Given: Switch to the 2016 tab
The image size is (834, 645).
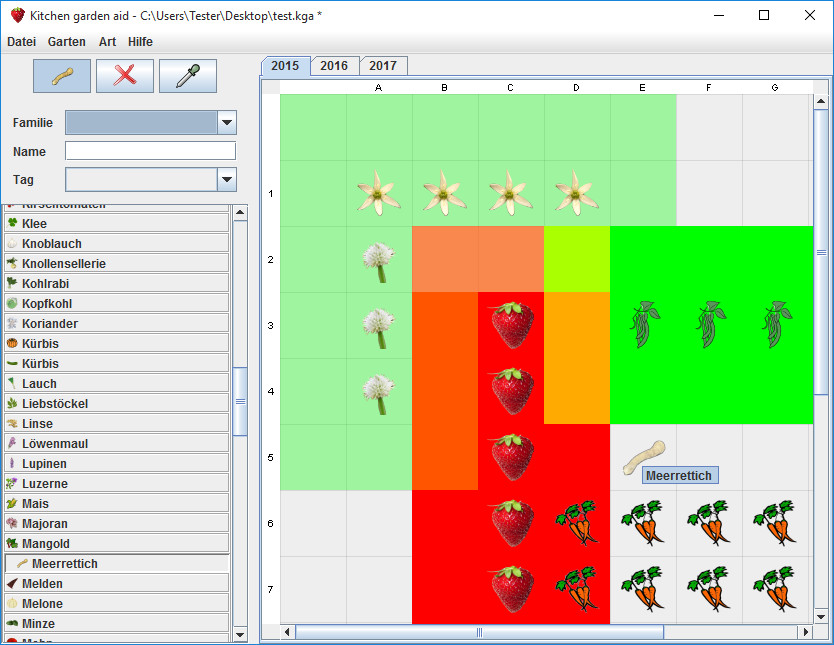Looking at the screenshot, I should point(334,66).
